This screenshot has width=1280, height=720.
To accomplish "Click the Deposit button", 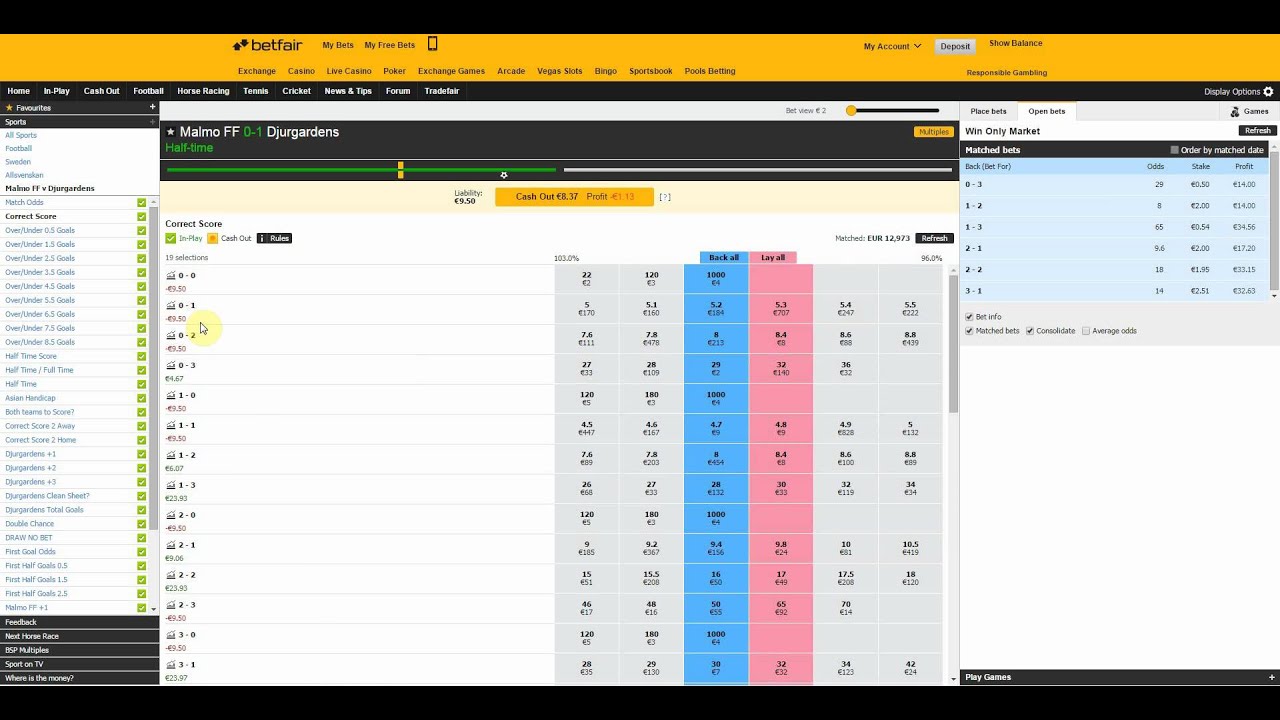I will (x=955, y=46).
